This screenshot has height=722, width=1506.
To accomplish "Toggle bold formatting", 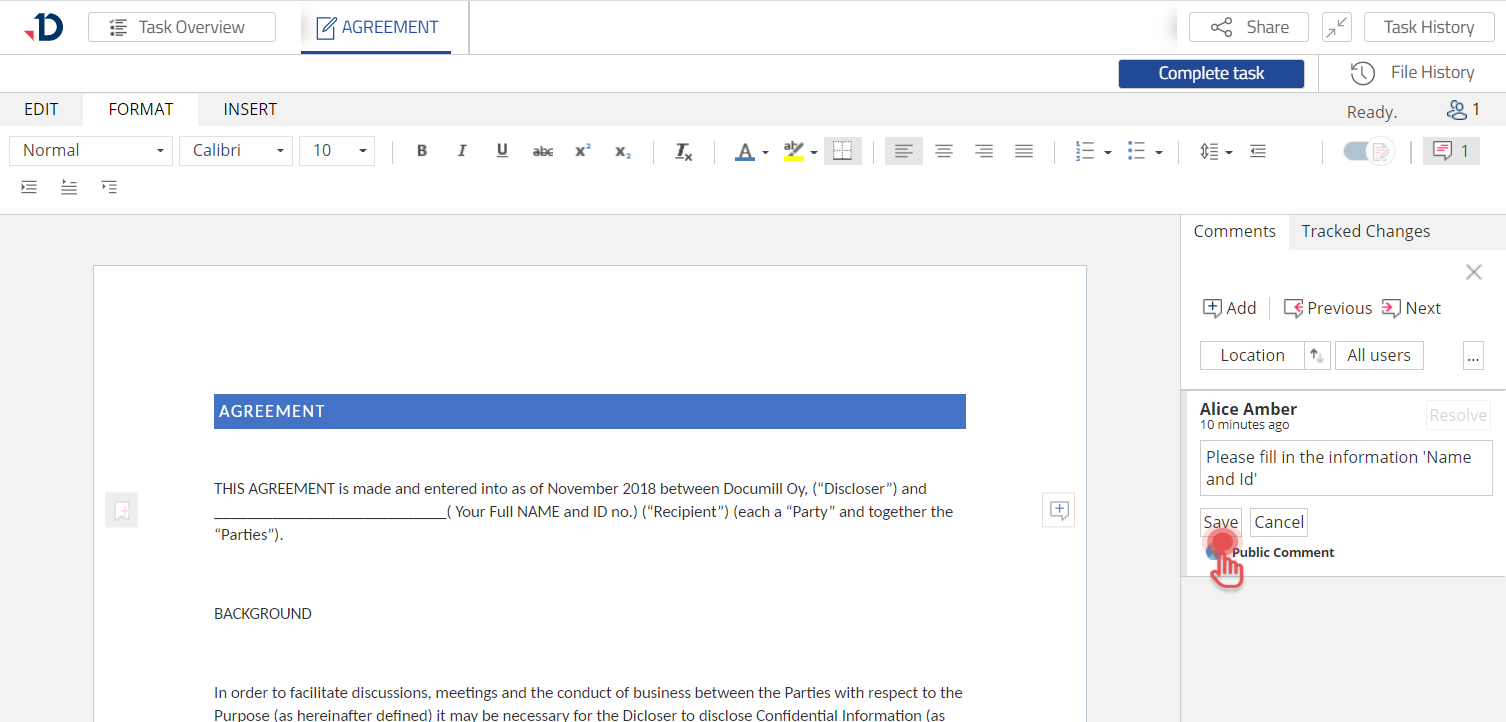I will [x=422, y=151].
